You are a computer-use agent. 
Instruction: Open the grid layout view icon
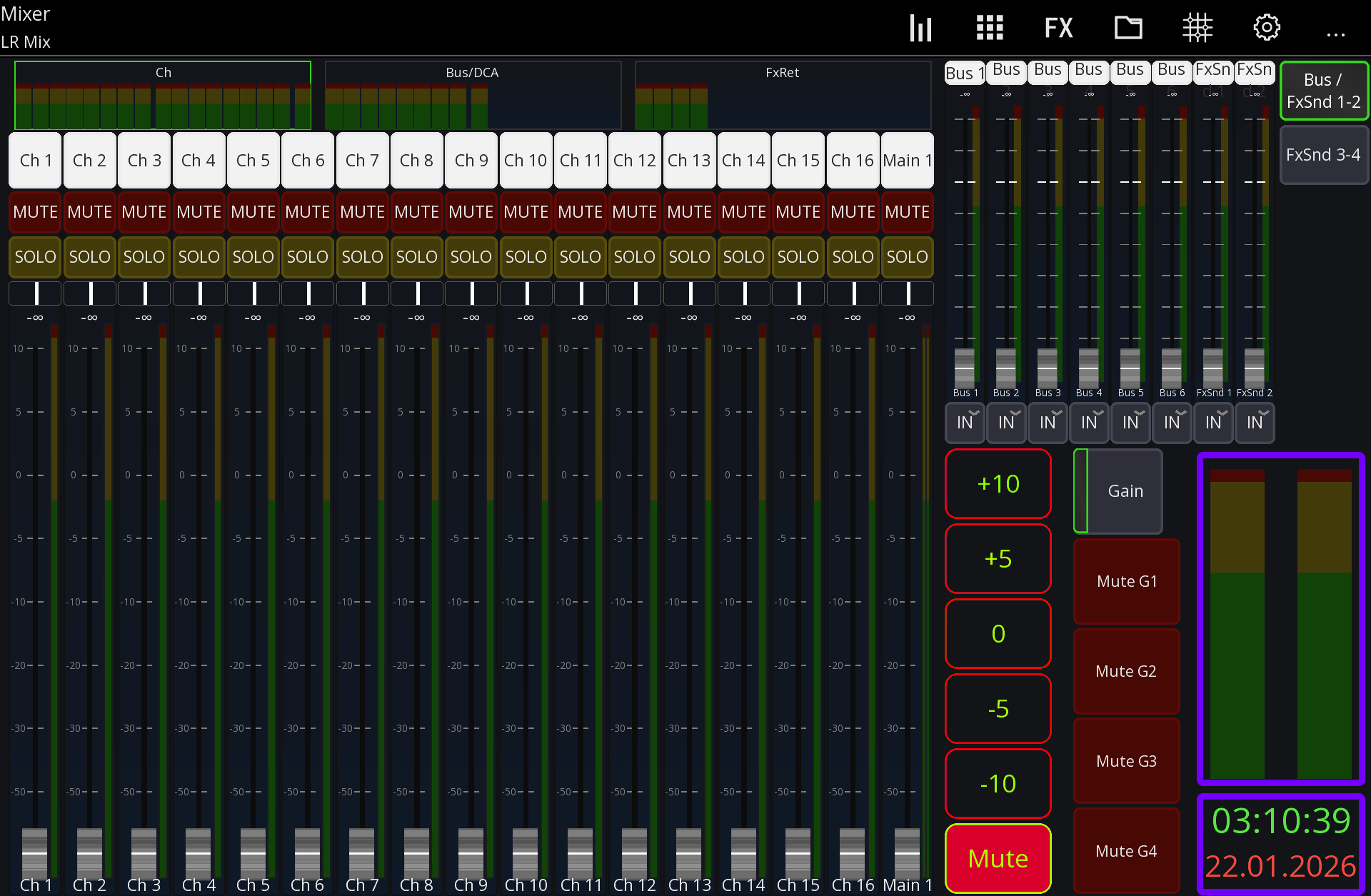[x=990, y=28]
